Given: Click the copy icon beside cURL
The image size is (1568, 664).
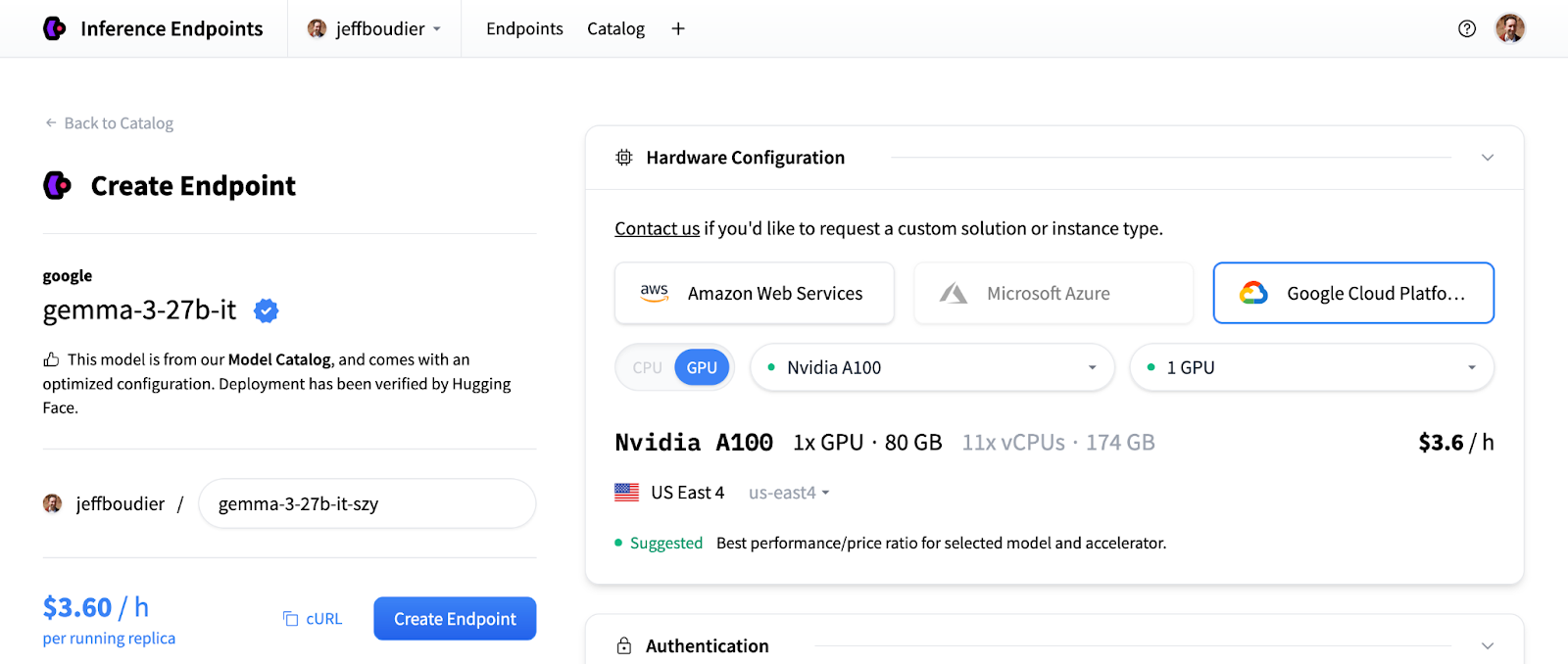Looking at the screenshot, I should 291,619.
